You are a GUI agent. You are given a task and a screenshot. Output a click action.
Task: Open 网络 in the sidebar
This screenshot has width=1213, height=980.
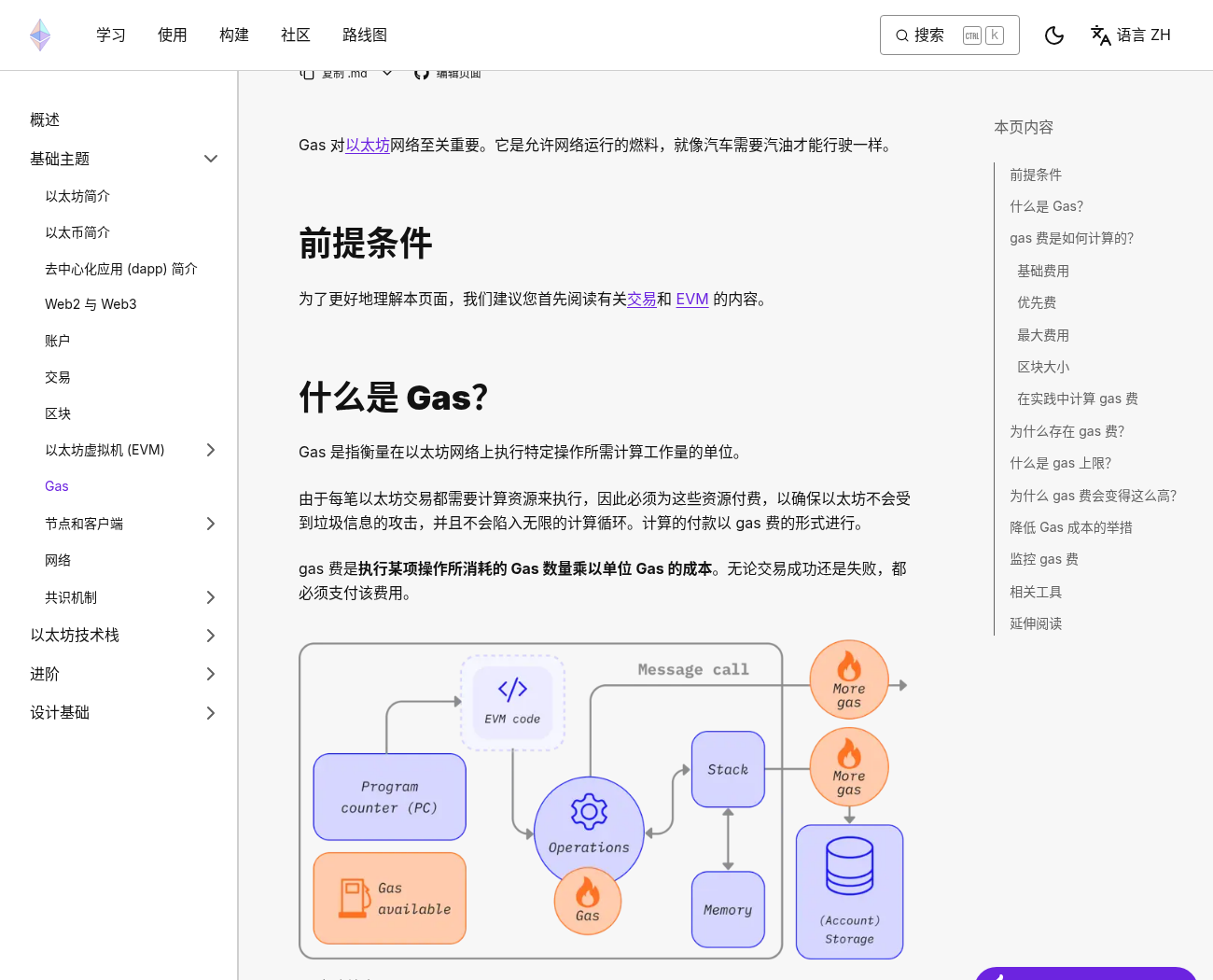click(x=58, y=560)
